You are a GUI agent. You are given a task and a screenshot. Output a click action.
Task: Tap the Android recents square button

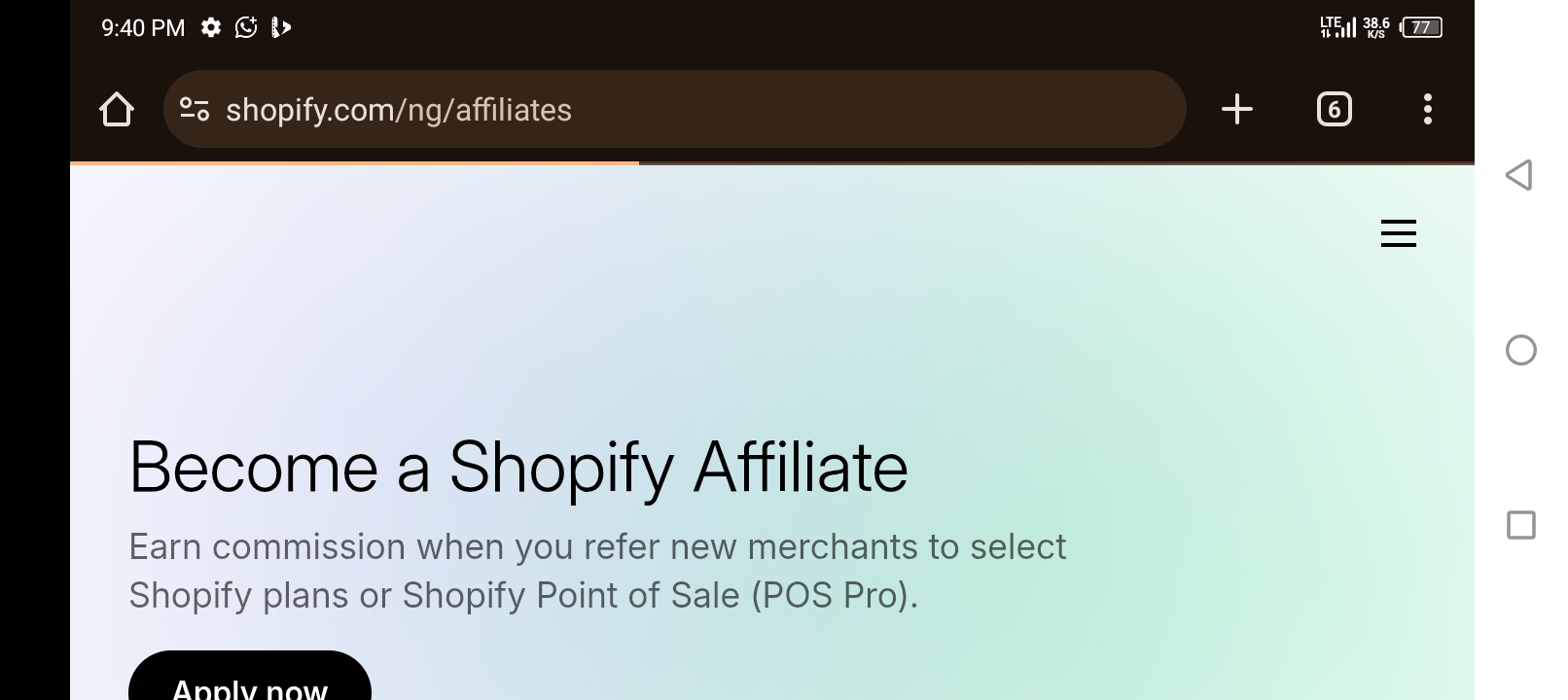(x=1520, y=525)
